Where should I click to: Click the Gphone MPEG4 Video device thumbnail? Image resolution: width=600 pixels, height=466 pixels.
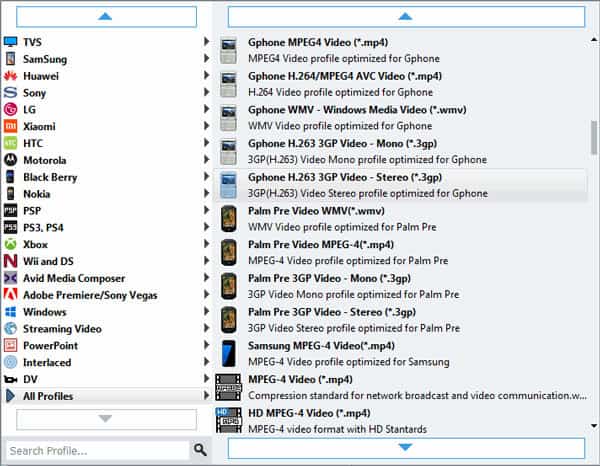[228, 51]
